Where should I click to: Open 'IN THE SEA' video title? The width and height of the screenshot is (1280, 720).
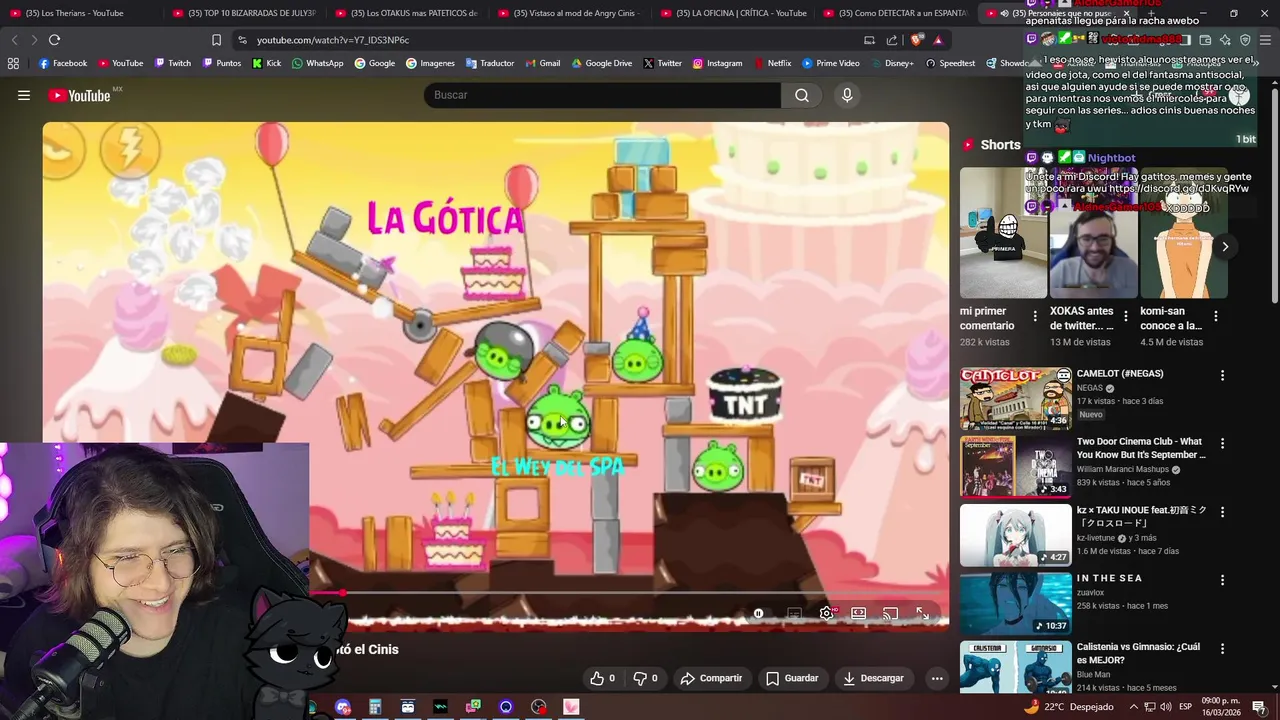(x=1109, y=578)
